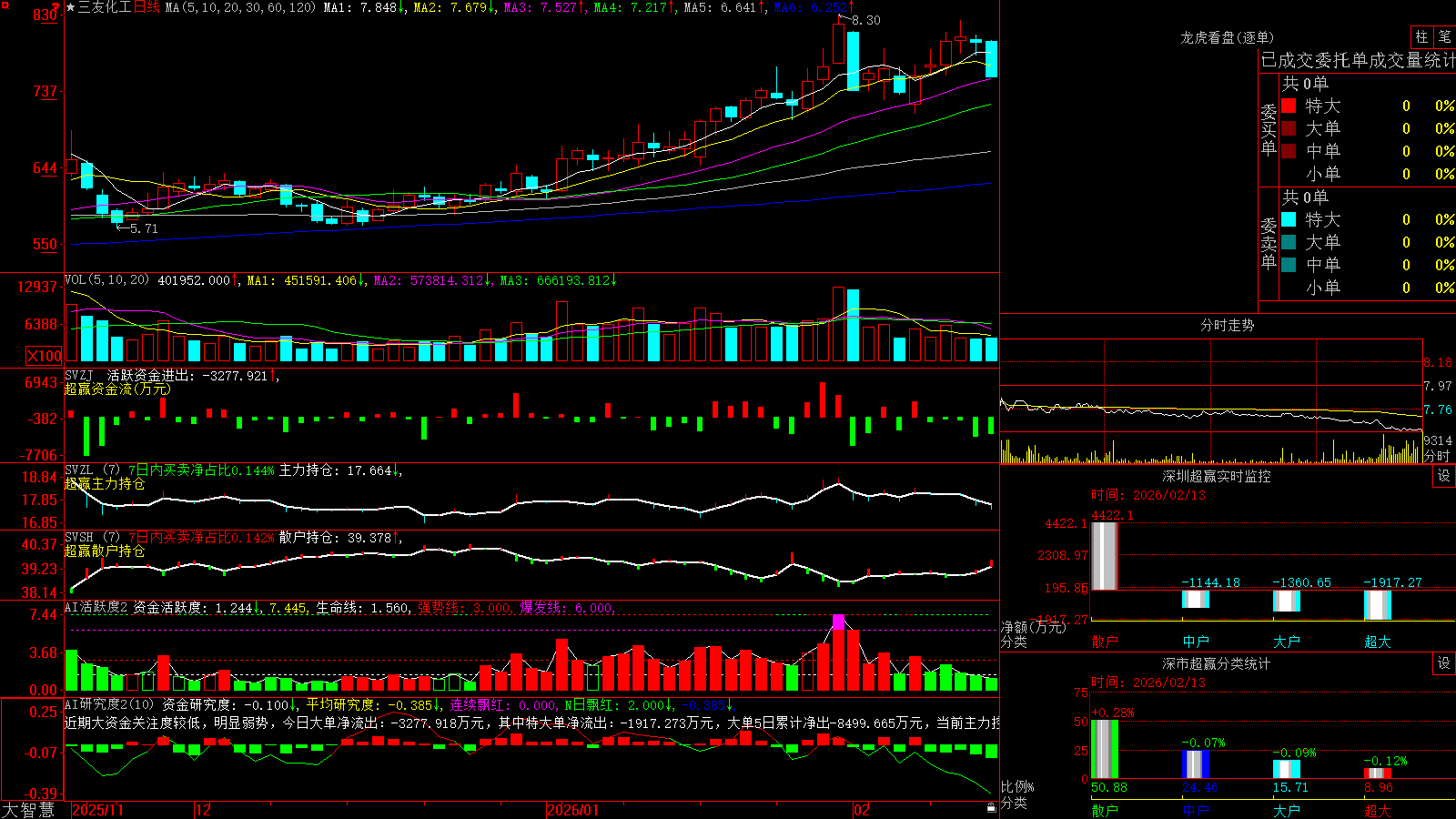Click the 已成交委托单成交量统计 heading

[x=1358, y=60]
